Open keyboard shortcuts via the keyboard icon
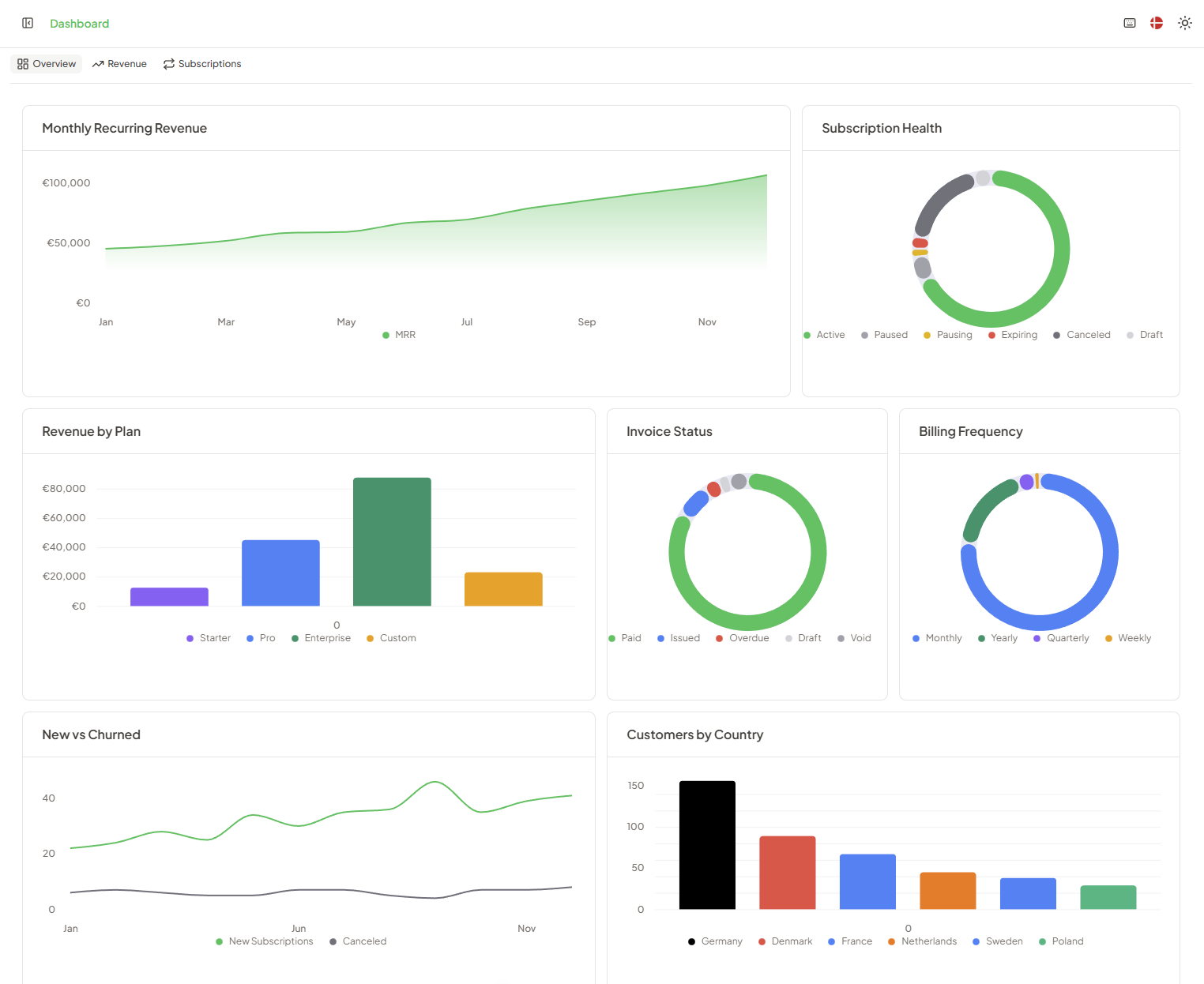This screenshot has width=1204, height=984. [x=1129, y=23]
